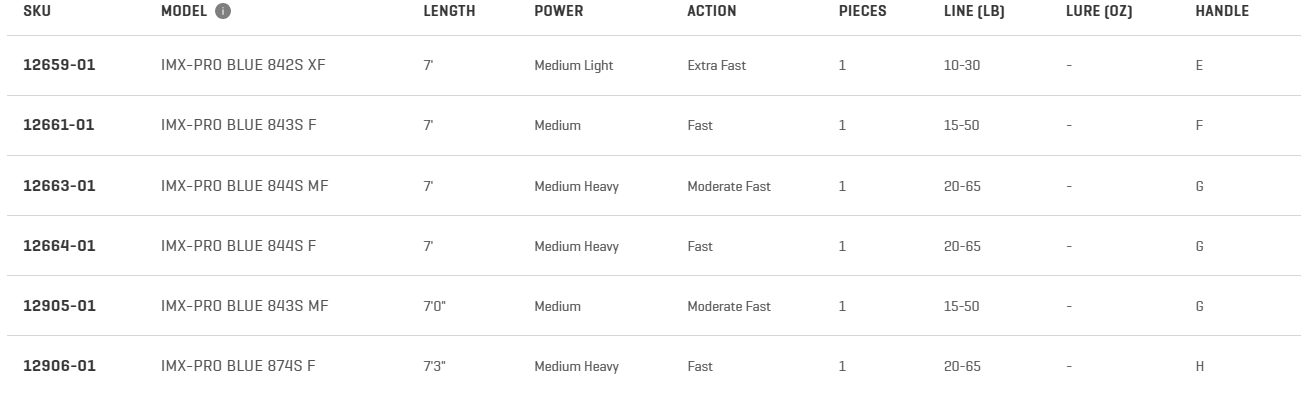The image size is (1301, 394).
Task: Click the SKU column header
Action: pos(37,12)
